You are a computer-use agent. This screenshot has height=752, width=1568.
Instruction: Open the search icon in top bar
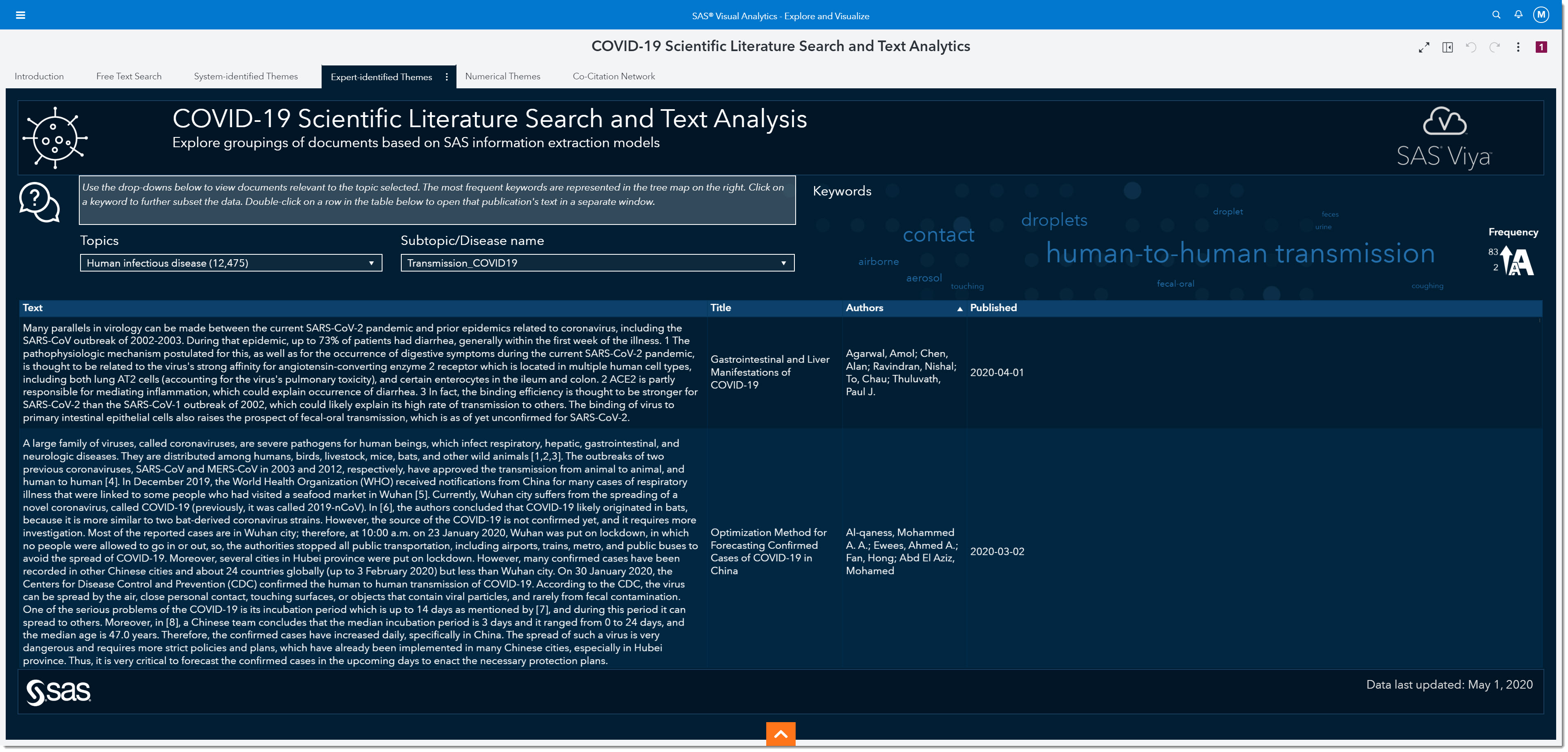coord(1496,15)
